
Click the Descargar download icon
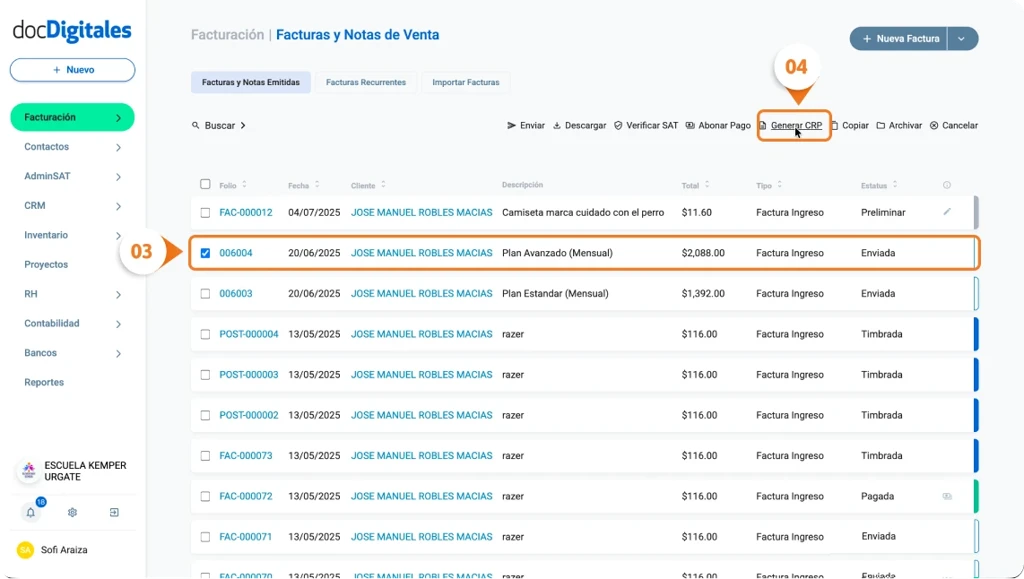(x=557, y=126)
